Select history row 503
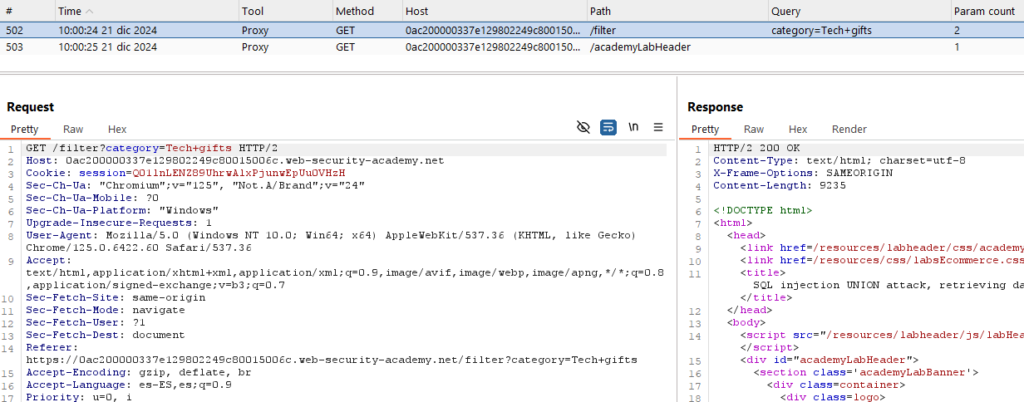Viewport: 1024px width, 402px height. coord(512,47)
